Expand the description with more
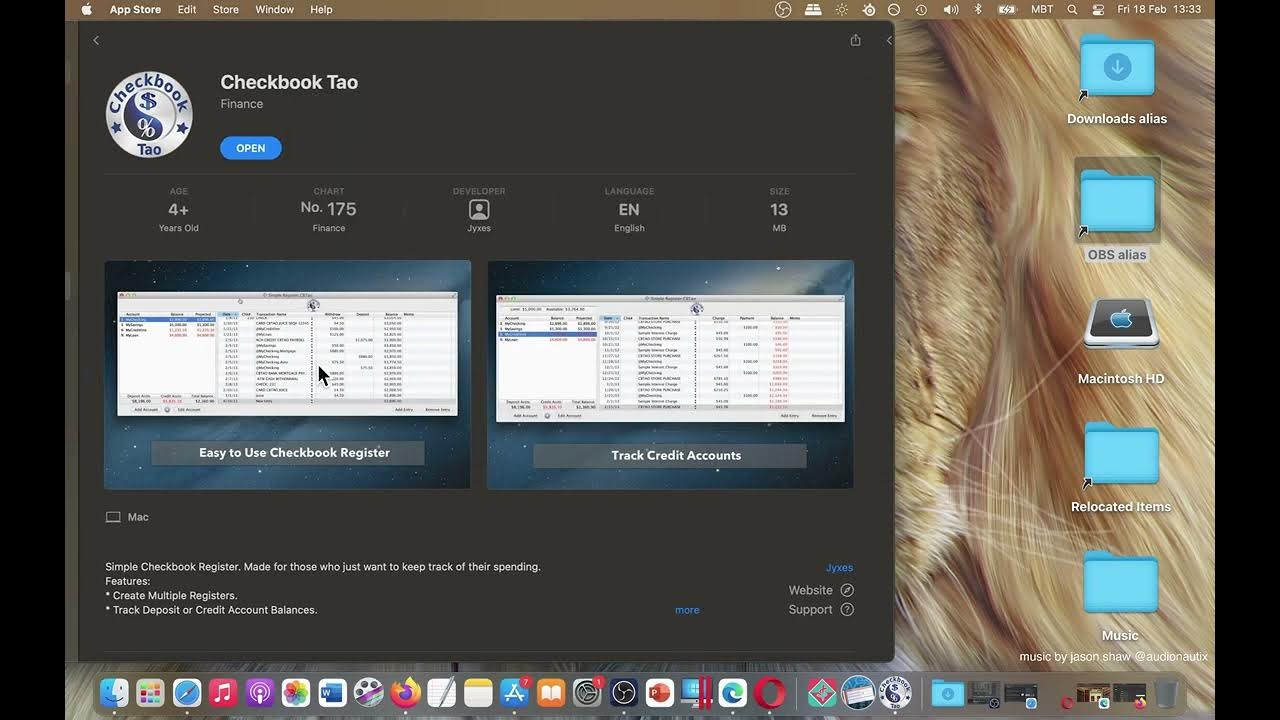The height and width of the screenshot is (720, 1280). coord(687,610)
